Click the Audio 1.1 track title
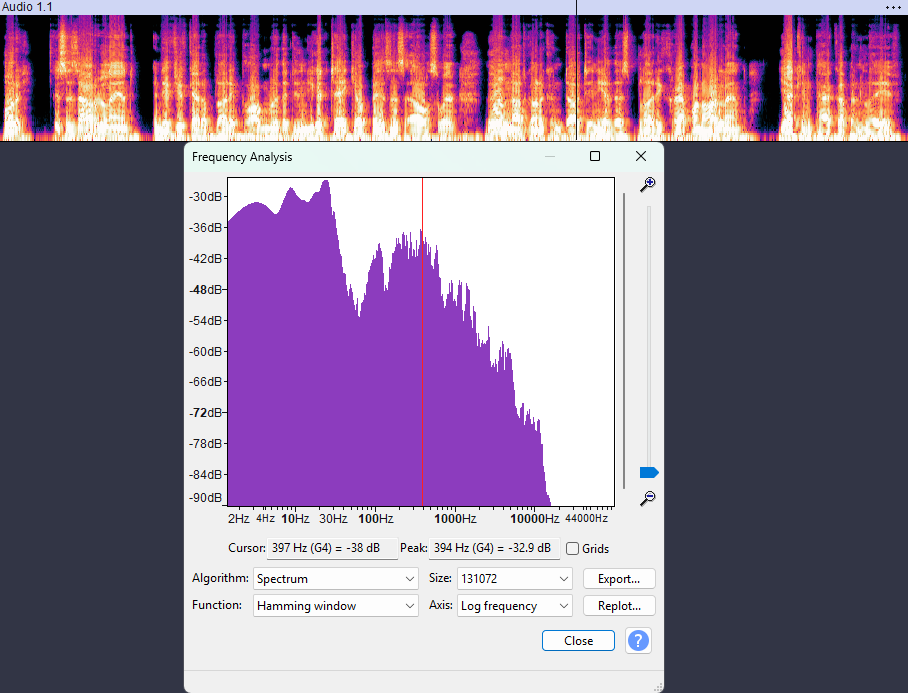Viewport: 908px width, 693px height. click(x=27, y=7)
